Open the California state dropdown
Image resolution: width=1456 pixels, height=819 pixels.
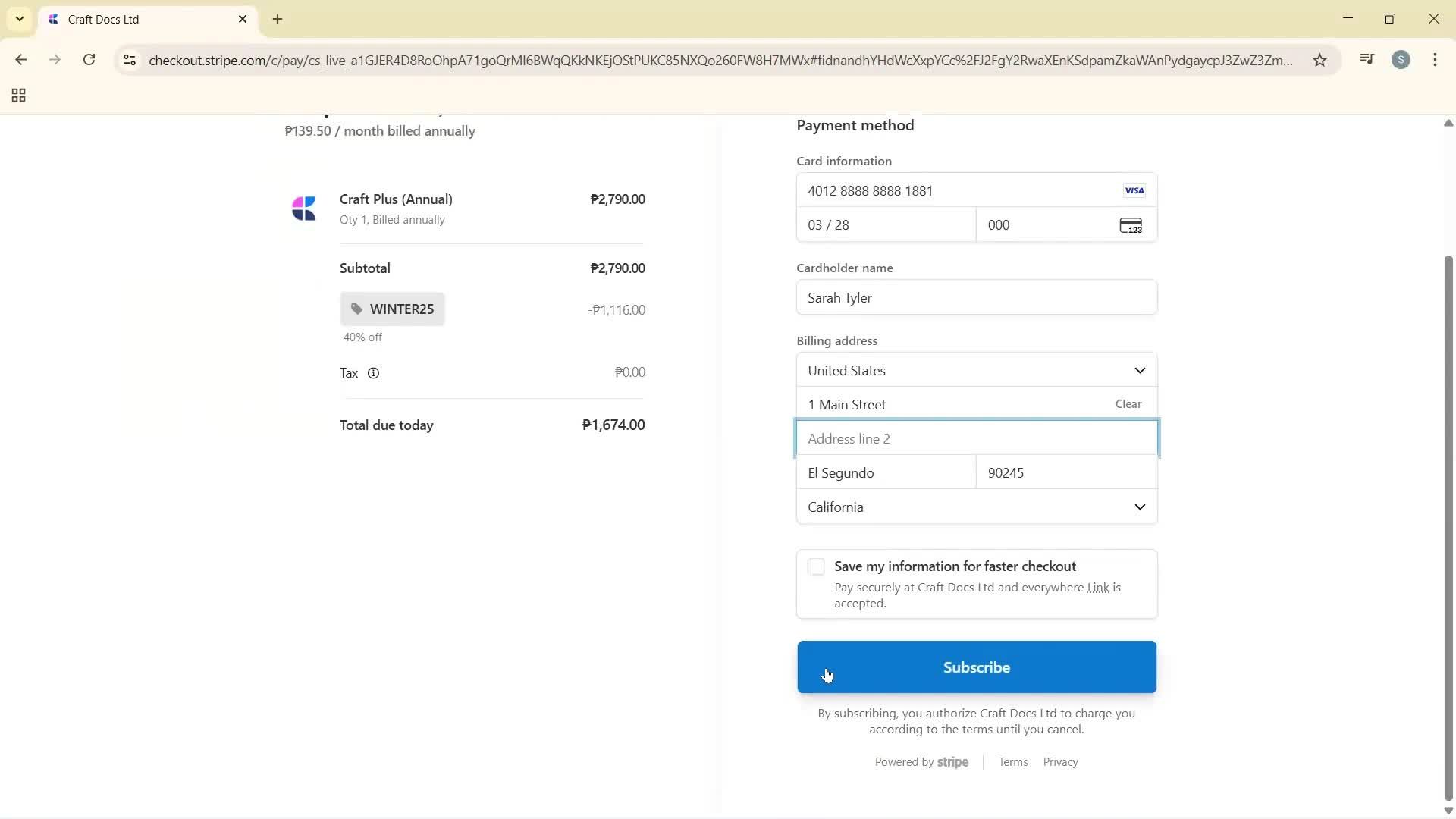point(976,507)
